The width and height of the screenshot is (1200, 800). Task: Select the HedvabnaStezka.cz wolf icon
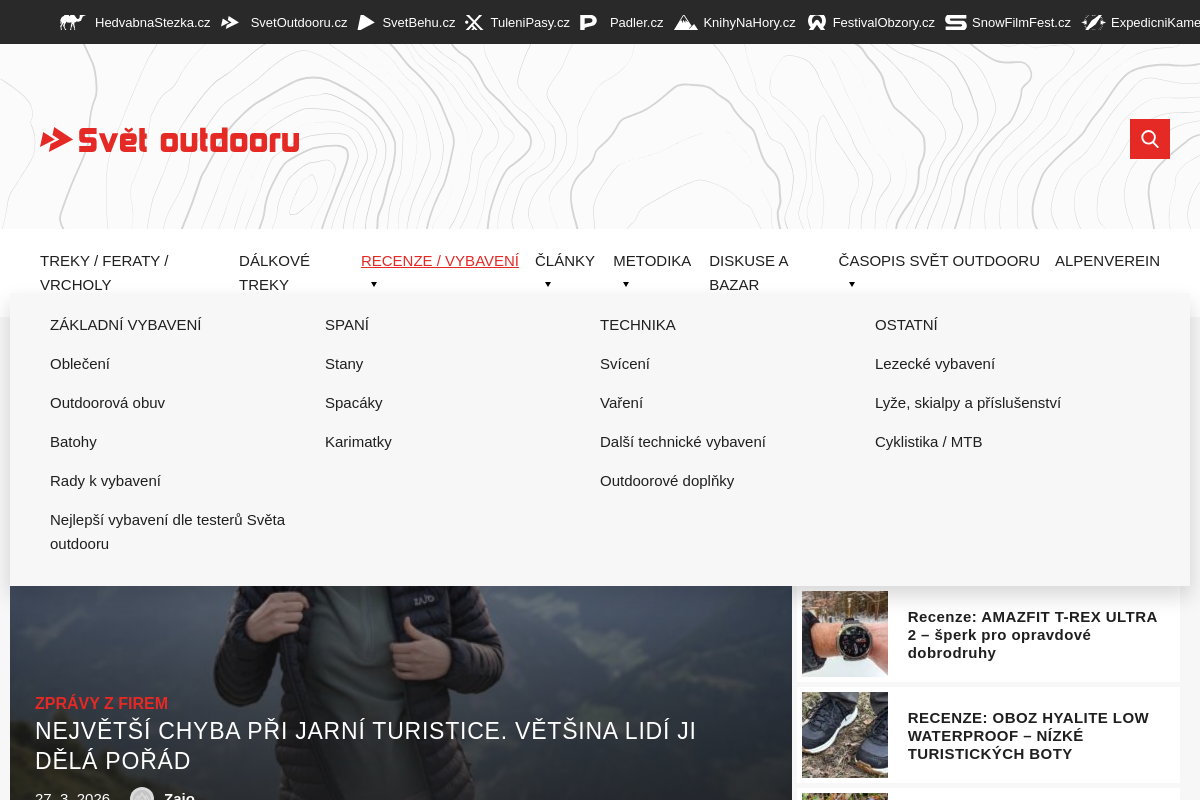point(71,21)
